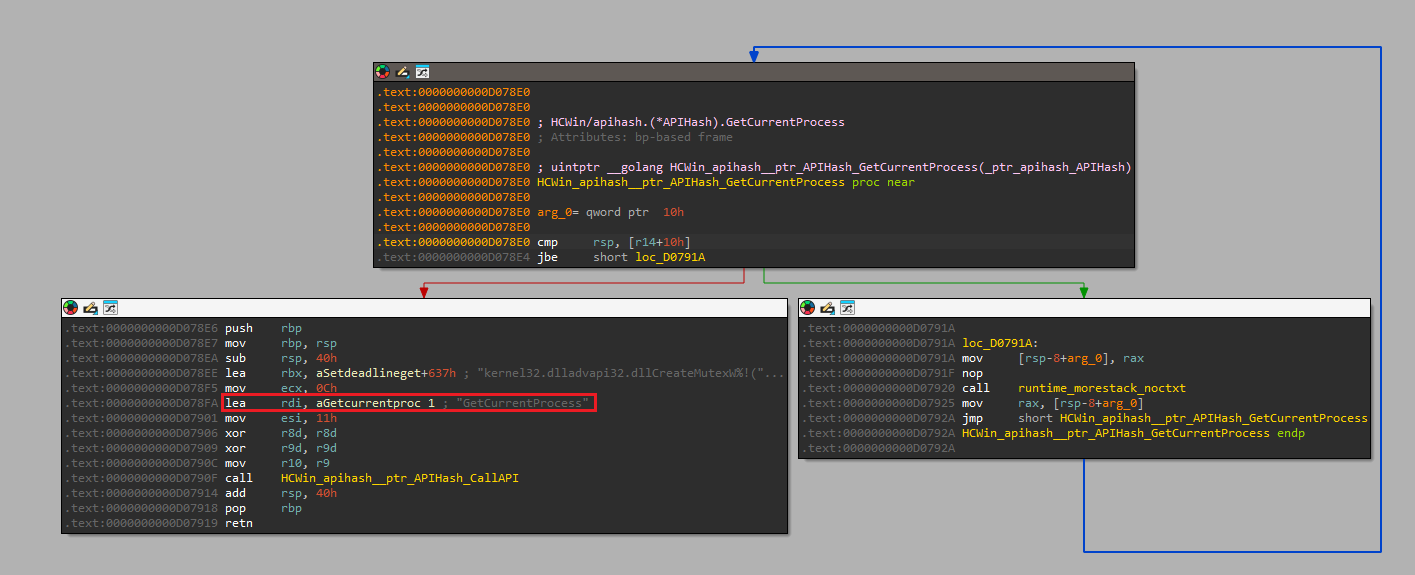Click the edit pencil icon on the loc_D0791A block

(827, 307)
